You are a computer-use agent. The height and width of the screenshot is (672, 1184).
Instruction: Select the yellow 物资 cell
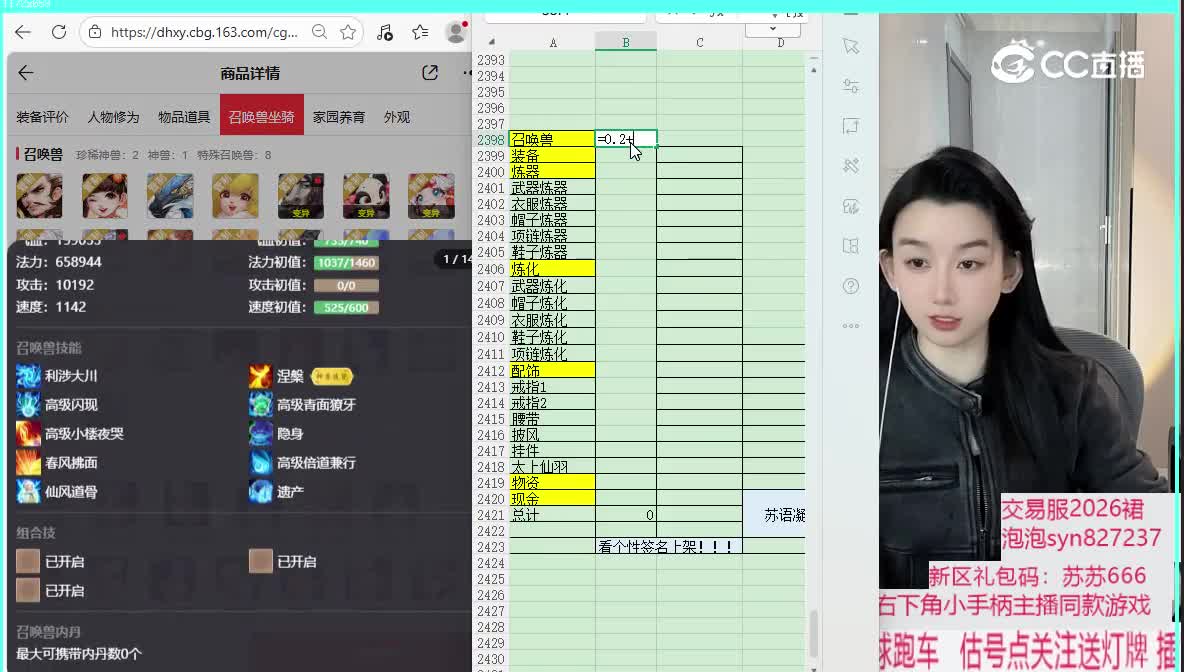(552, 483)
